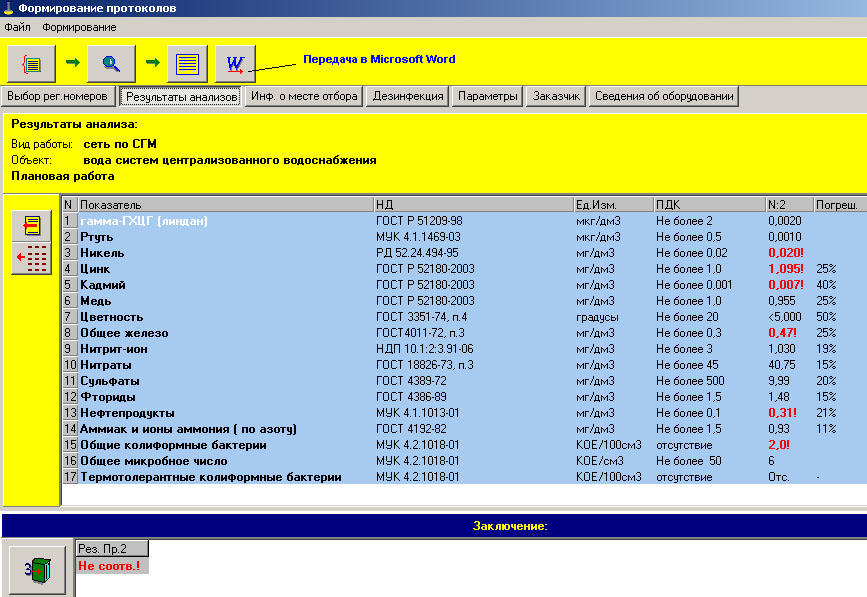Viewport: 867px width, 597px height.
Task: Open the Файл menu
Action: pyautogui.click(x=17, y=27)
